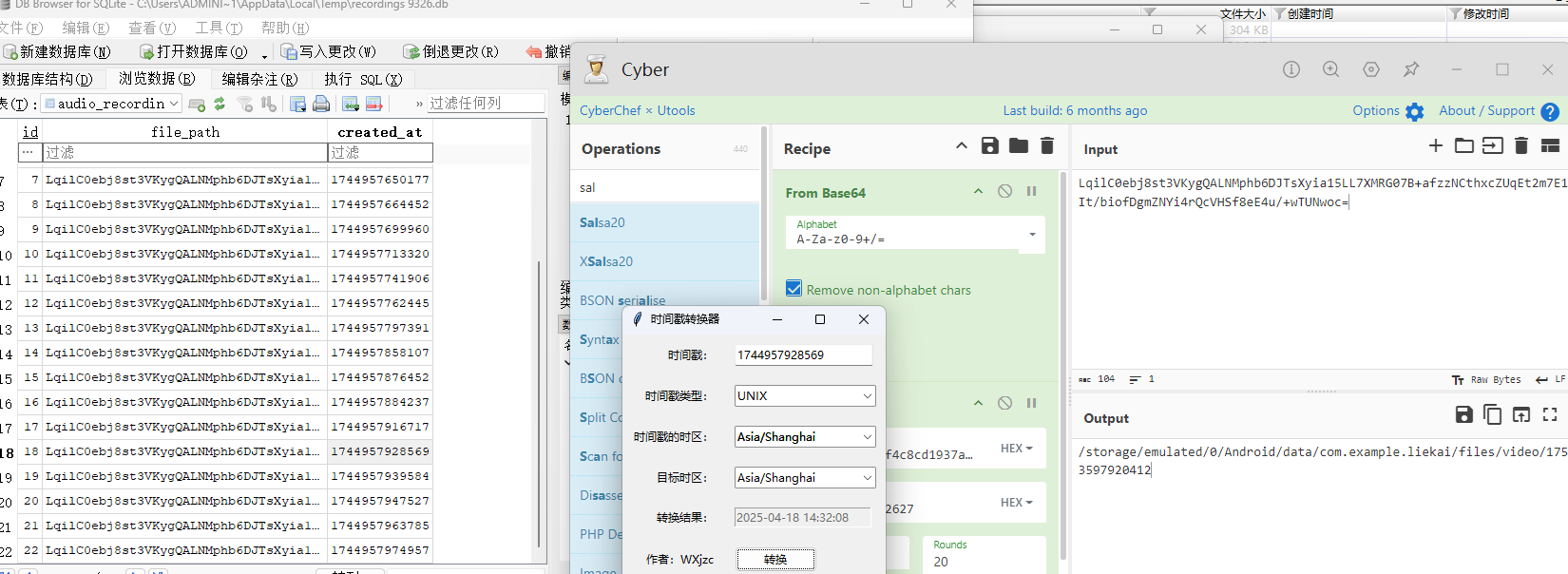1568x574 pixels.
Task: Set breakpoint on From Base64 operation
Action: (x=1031, y=191)
